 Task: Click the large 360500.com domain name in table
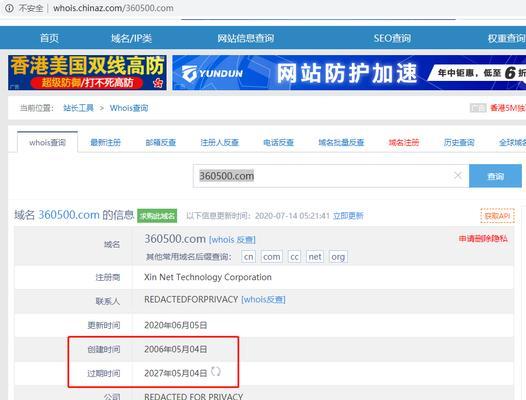click(x=175, y=239)
